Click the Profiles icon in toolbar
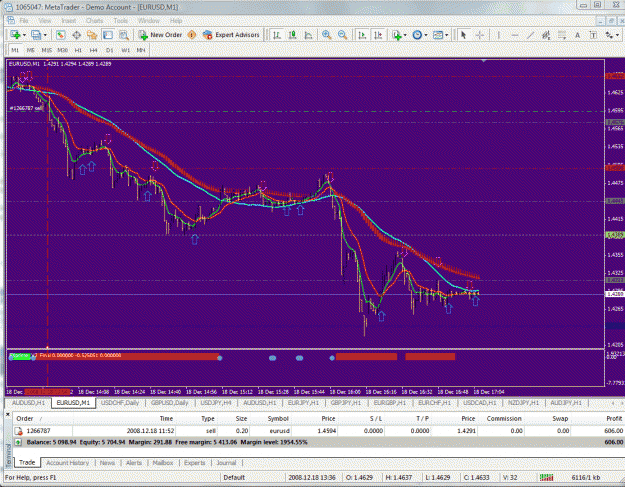The image size is (625, 487). point(36,35)
